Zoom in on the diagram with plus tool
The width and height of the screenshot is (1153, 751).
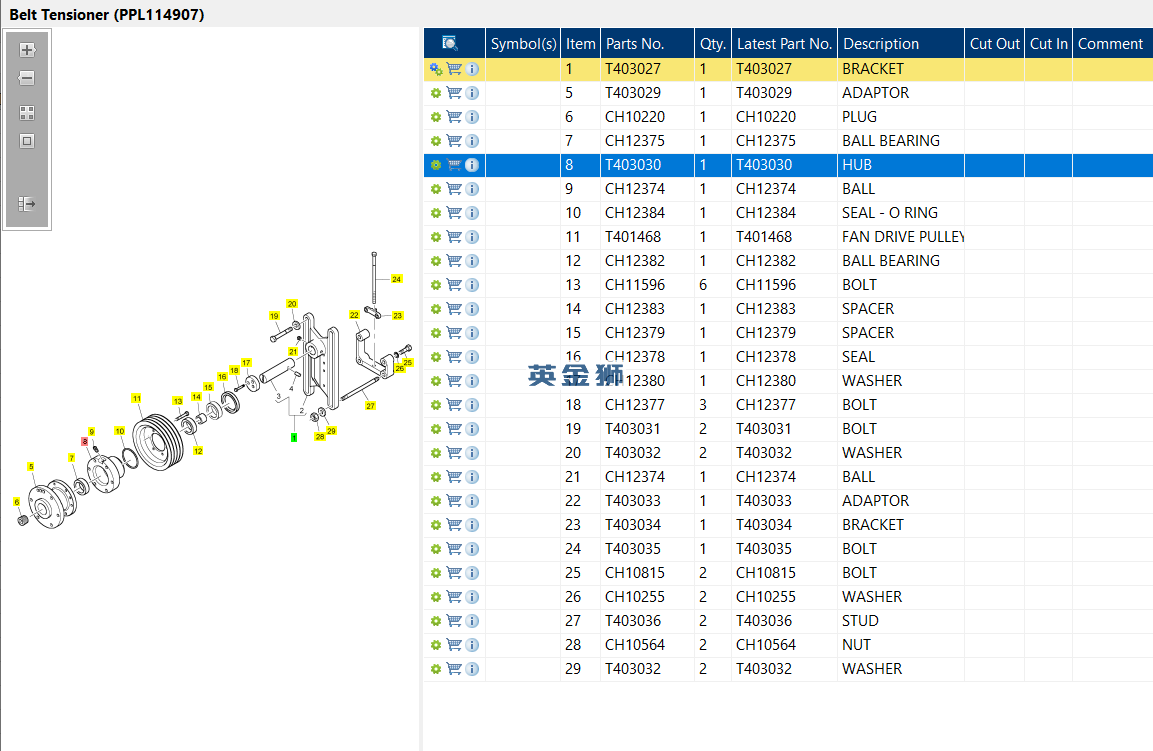coord(27,50)
